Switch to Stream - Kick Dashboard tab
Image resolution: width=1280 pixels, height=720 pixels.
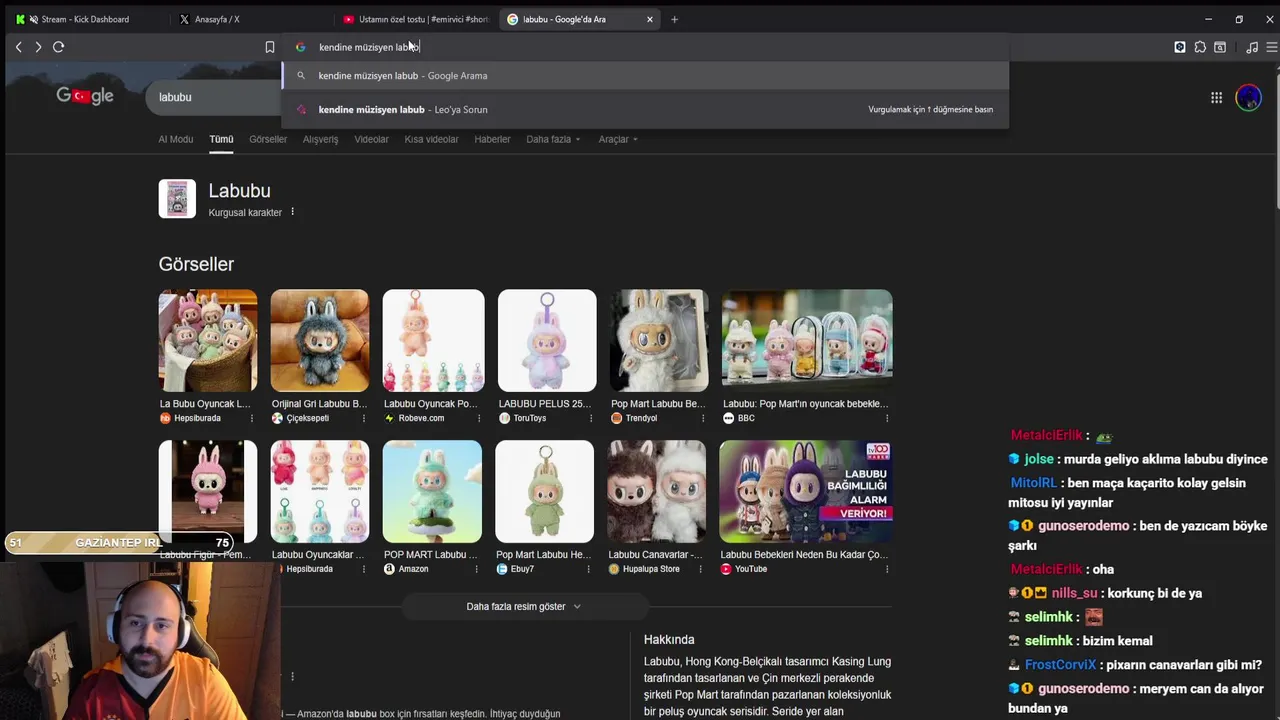[x=85, y=19]
